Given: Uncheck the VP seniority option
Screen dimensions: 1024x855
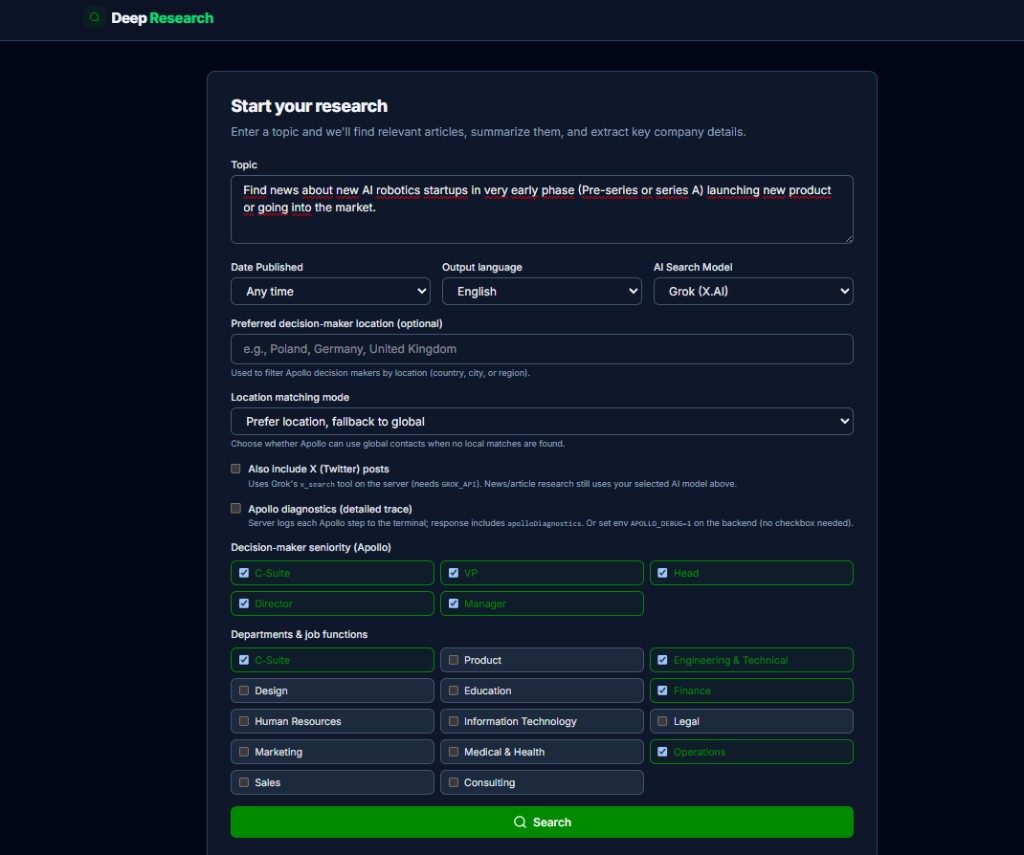Looking at the screenshot, I should click(453, 573).
